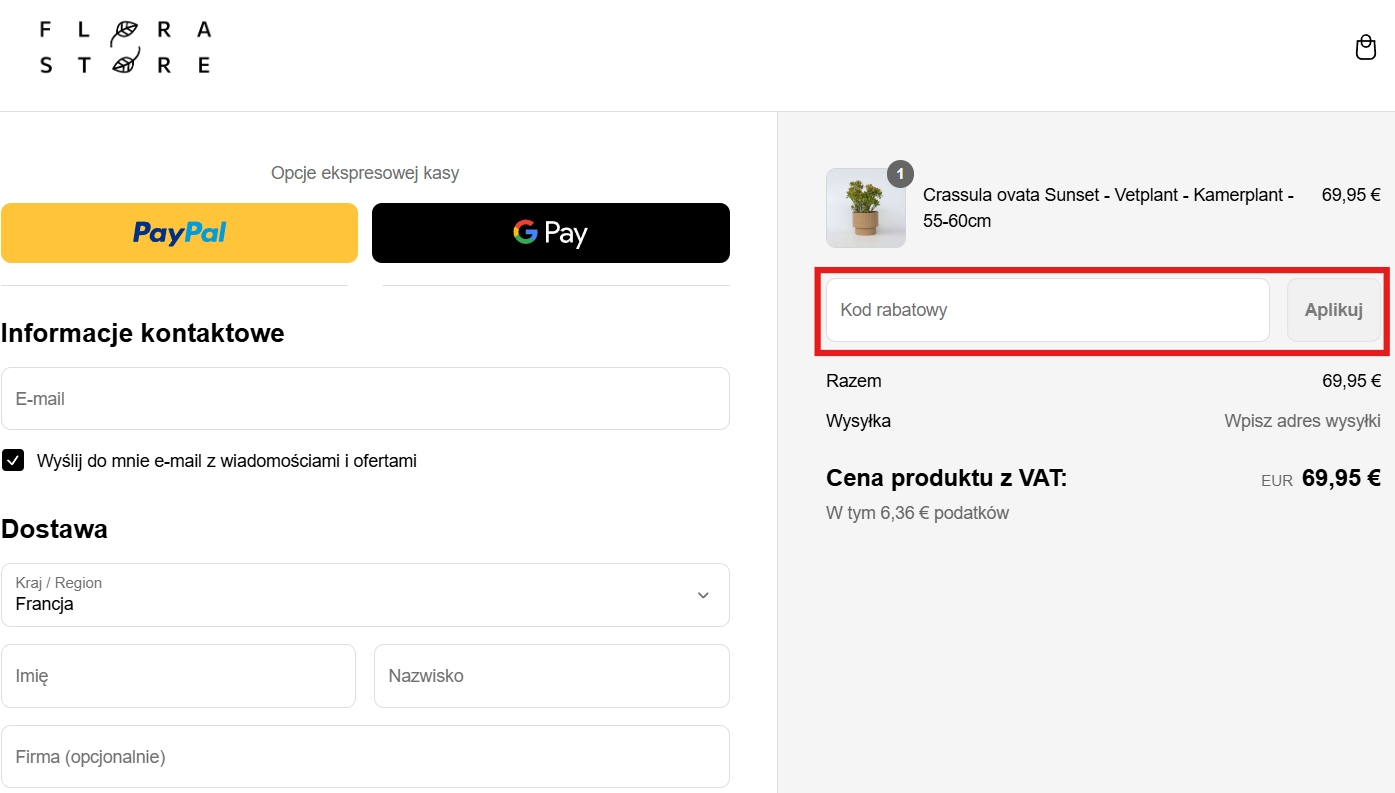Choose Google Pay express checkout
Image resolution: width=1395 pixels, height=793 pixels.
pyautogui.click(x=550, y=233)
